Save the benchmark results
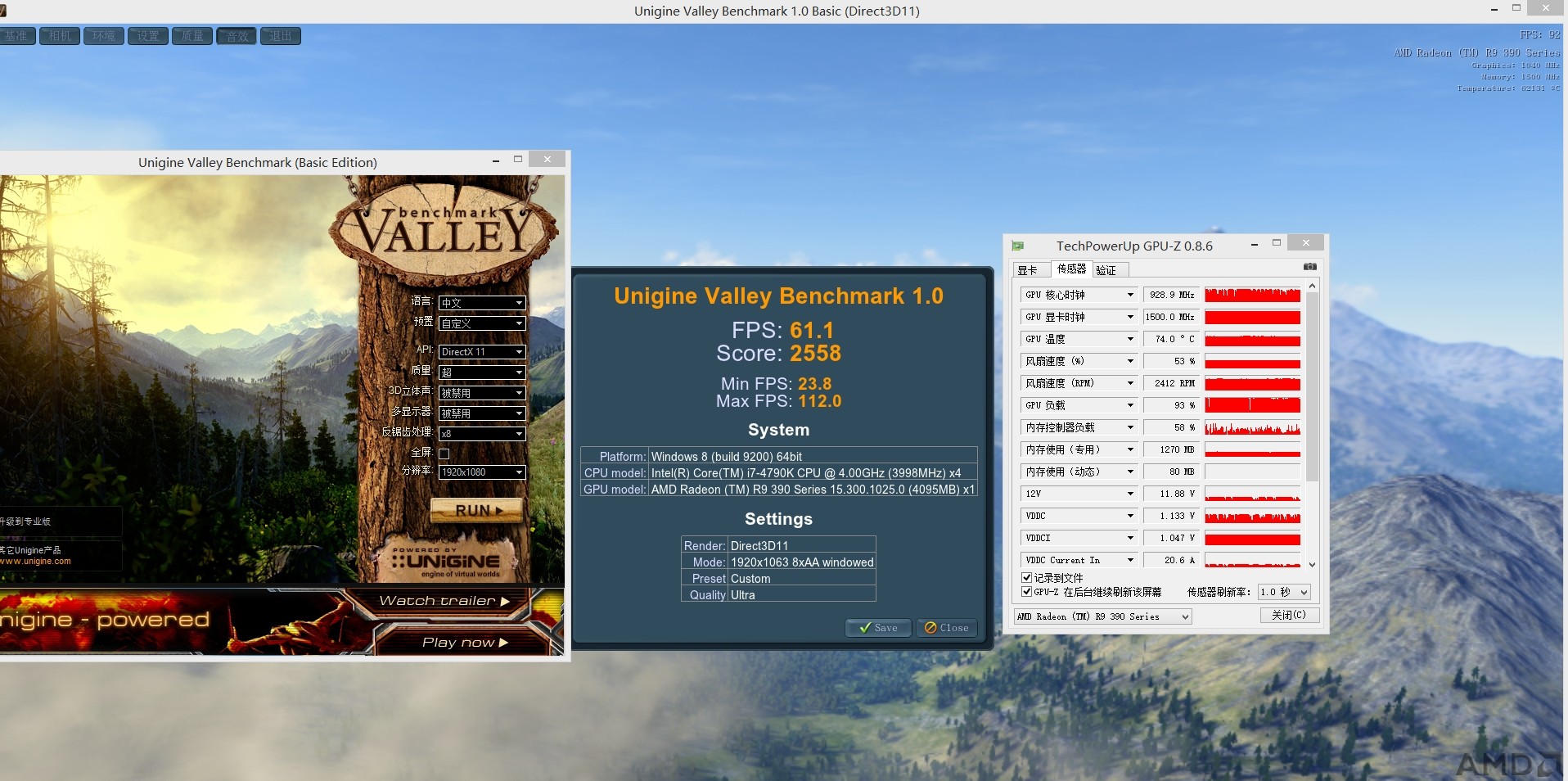1568x781 pixels. pos(878,628)
